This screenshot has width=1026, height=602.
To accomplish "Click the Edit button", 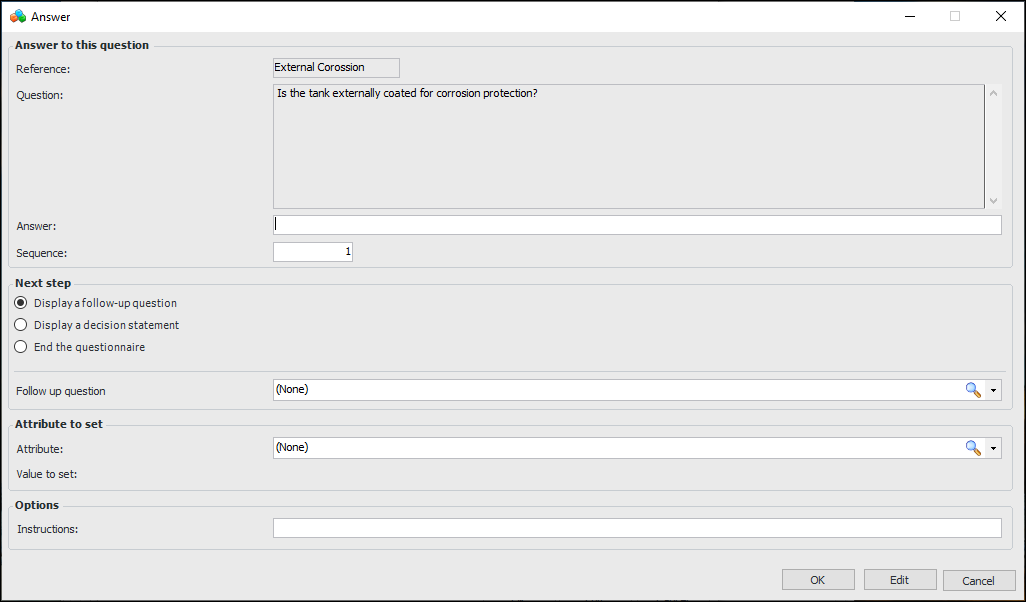I will tap(900, 580).
